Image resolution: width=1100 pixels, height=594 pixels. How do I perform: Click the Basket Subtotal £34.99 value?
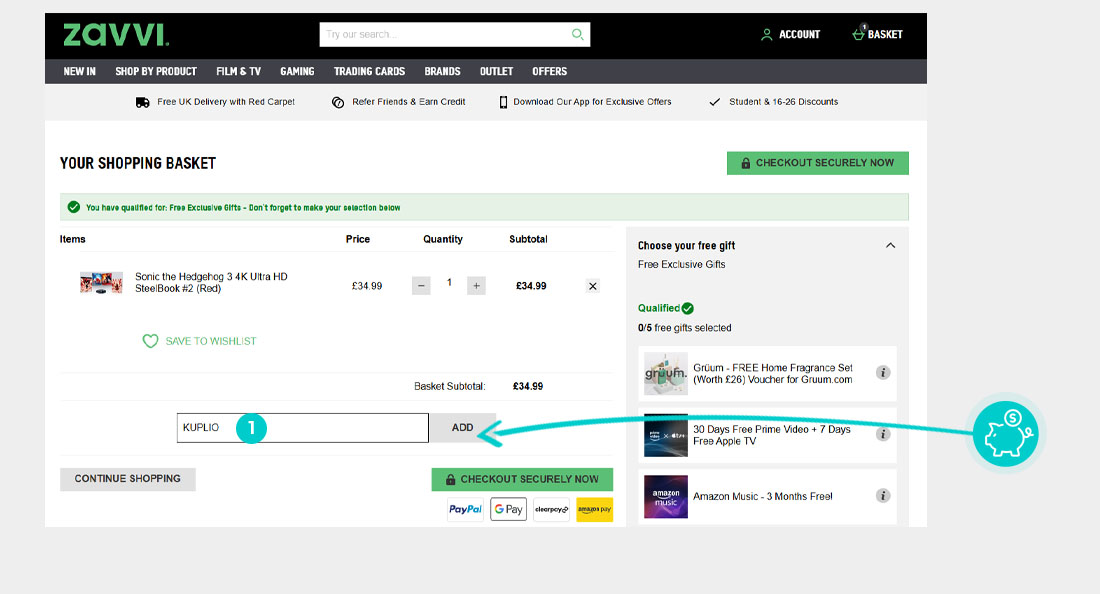[x=528, y=386]
